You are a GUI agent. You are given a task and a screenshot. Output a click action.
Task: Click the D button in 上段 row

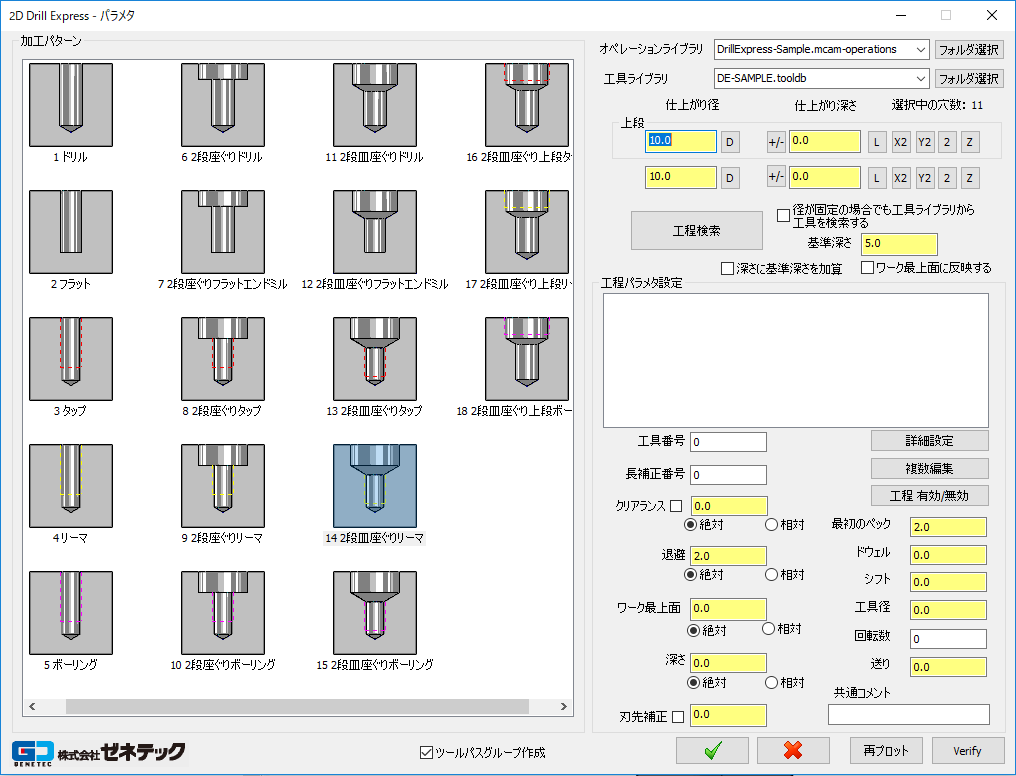[x=730, y=142]
